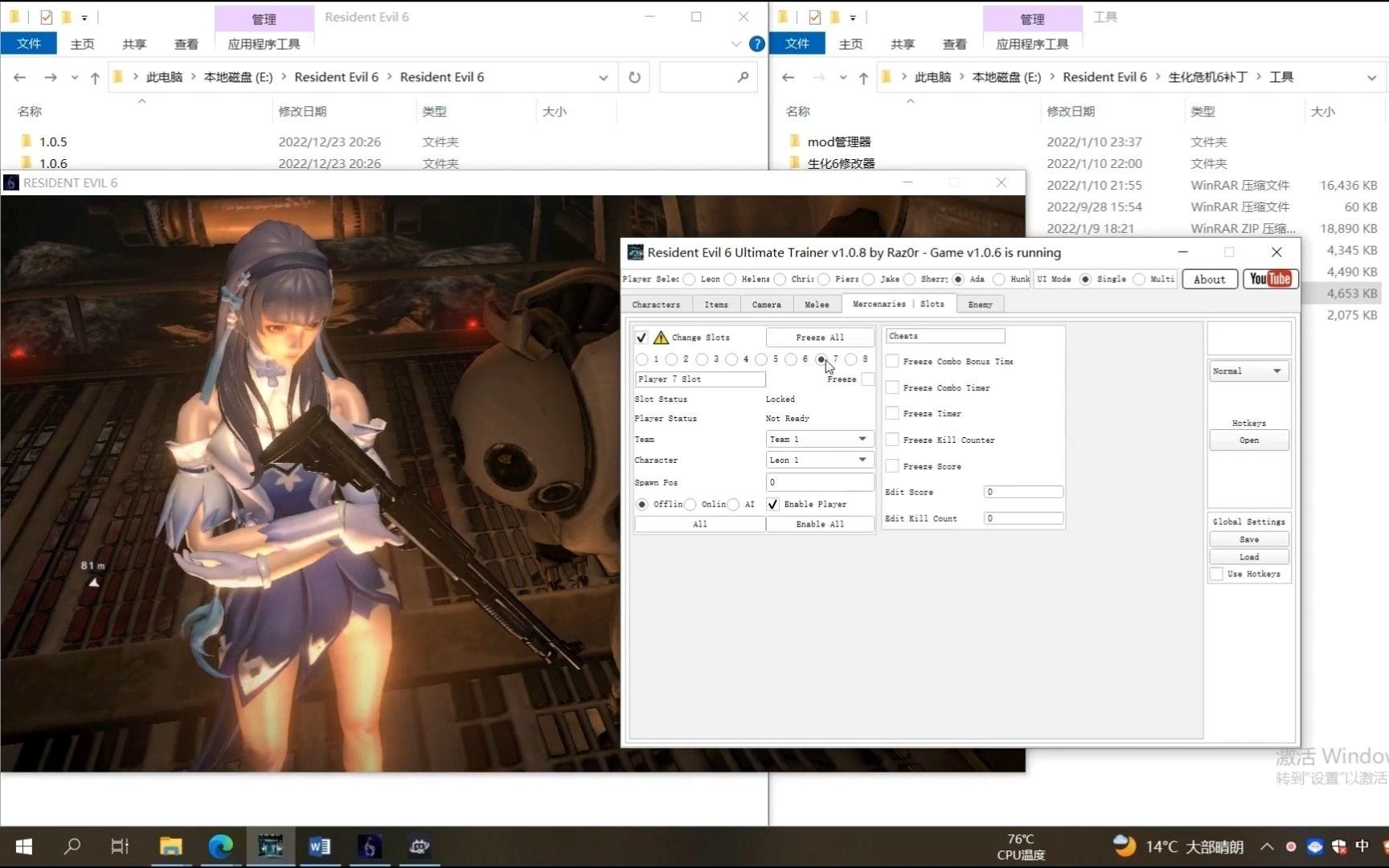
Task: Open the mod管理器 folder in the right Explorer
Action: (838, 141)
